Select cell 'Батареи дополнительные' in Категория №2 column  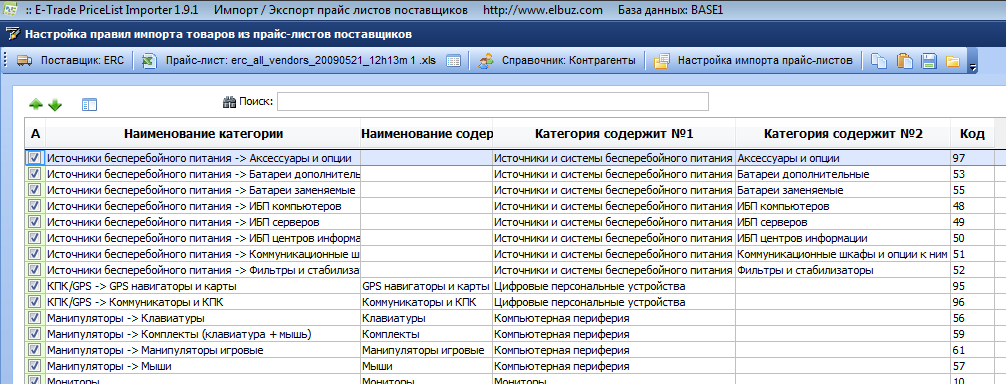tap(843, 174)
